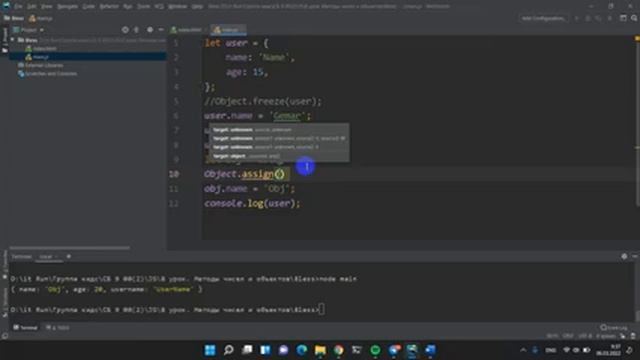Open the taskbar Search icon

click(x=229, y=350)
